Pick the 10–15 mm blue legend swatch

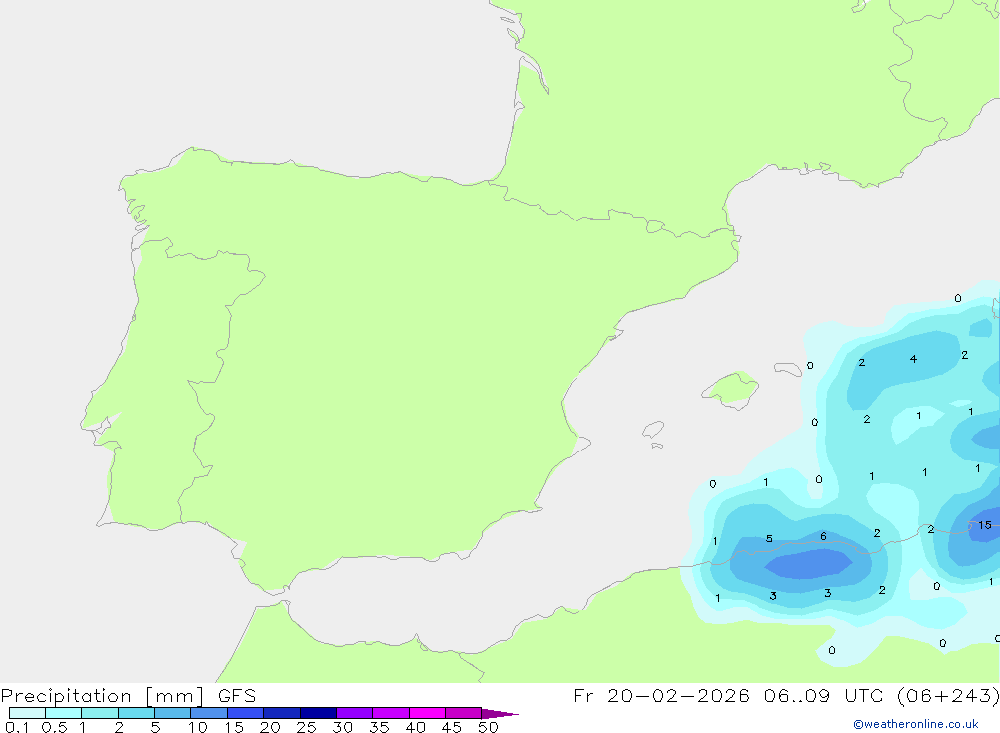click(209, 713)
